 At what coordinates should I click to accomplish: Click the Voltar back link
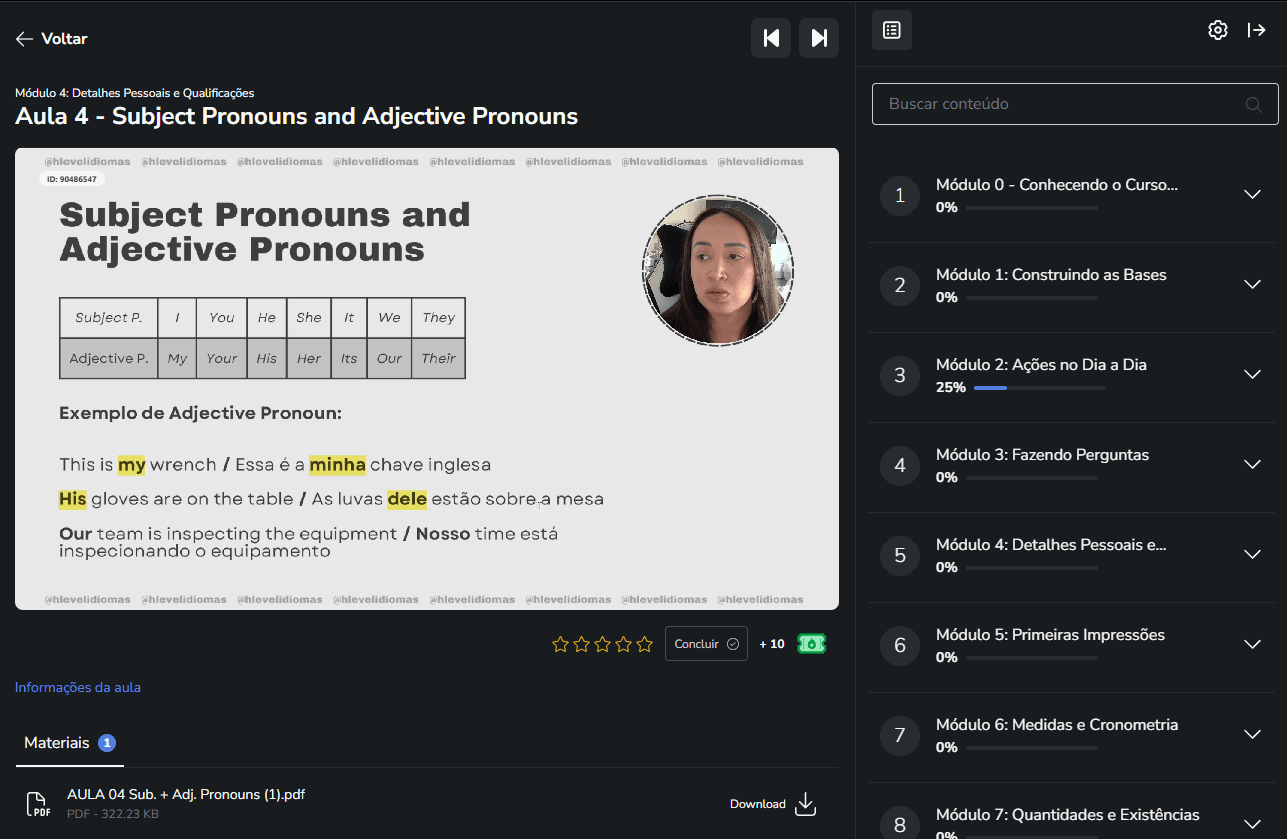[x=51, y=39]
